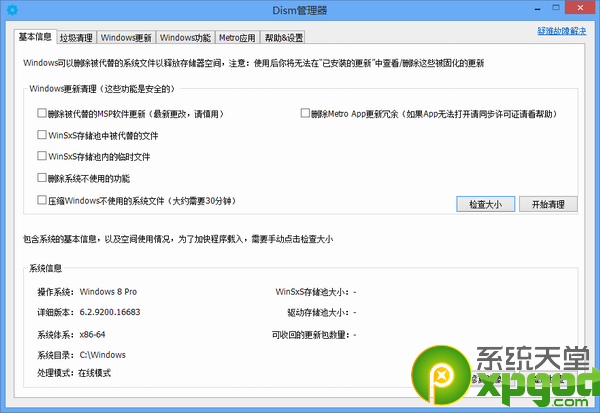This screenshot has width=600, height=413.
Task: Enable 删除被代替的MSP软件更新 checkbox
Action: [x=42, y=113]
